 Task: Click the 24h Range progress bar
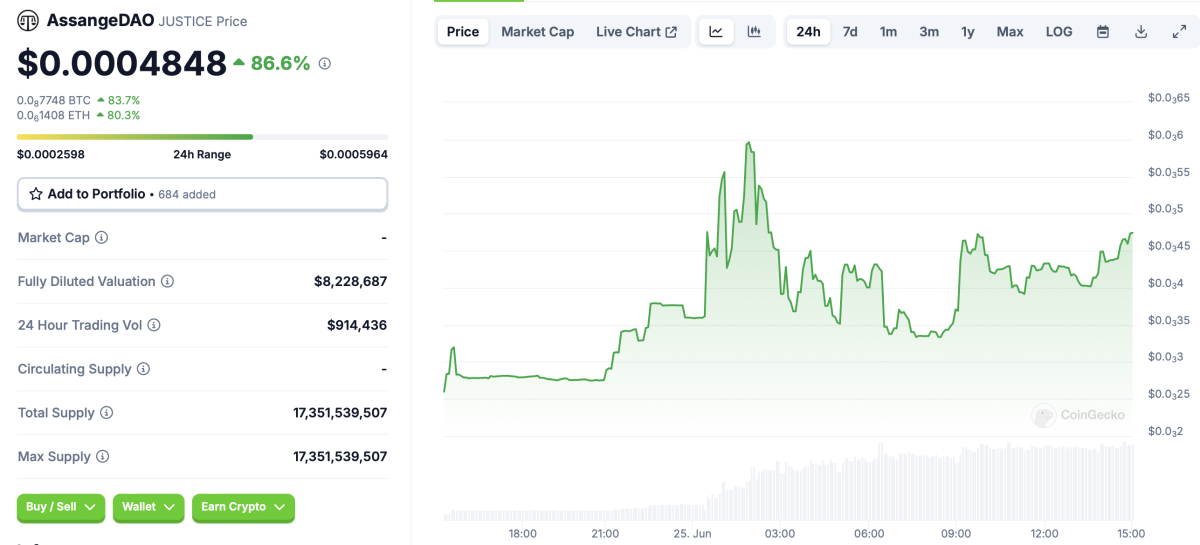(202, 137)
